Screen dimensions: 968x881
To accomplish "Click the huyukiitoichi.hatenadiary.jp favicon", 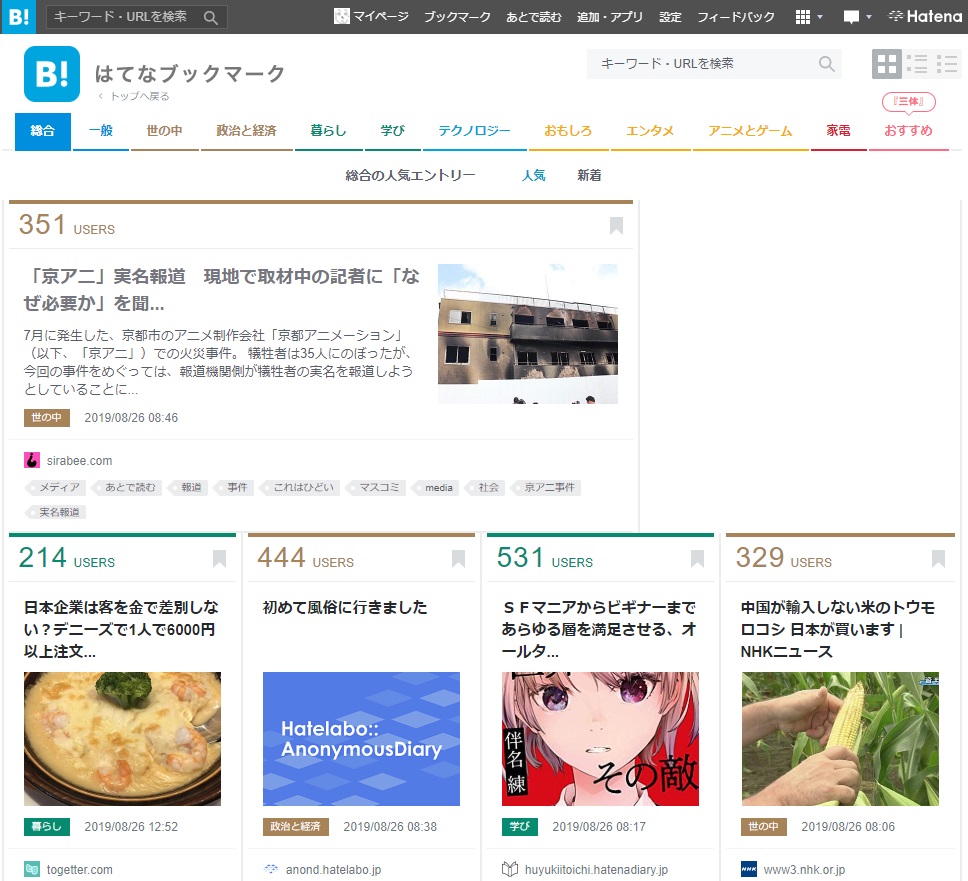I will click(x=509, y=869).
